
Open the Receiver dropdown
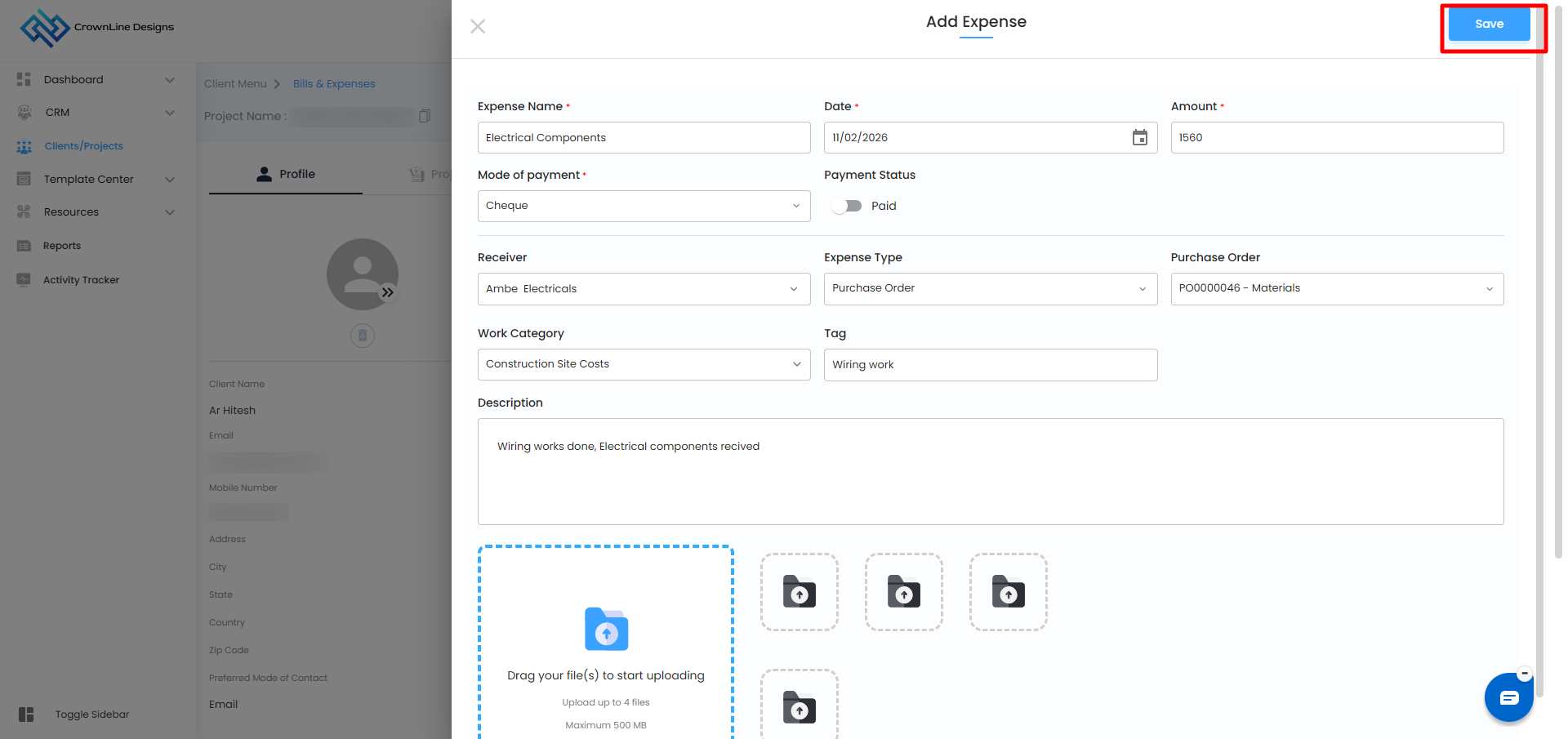pyautogui.click(x=644, y=289)
